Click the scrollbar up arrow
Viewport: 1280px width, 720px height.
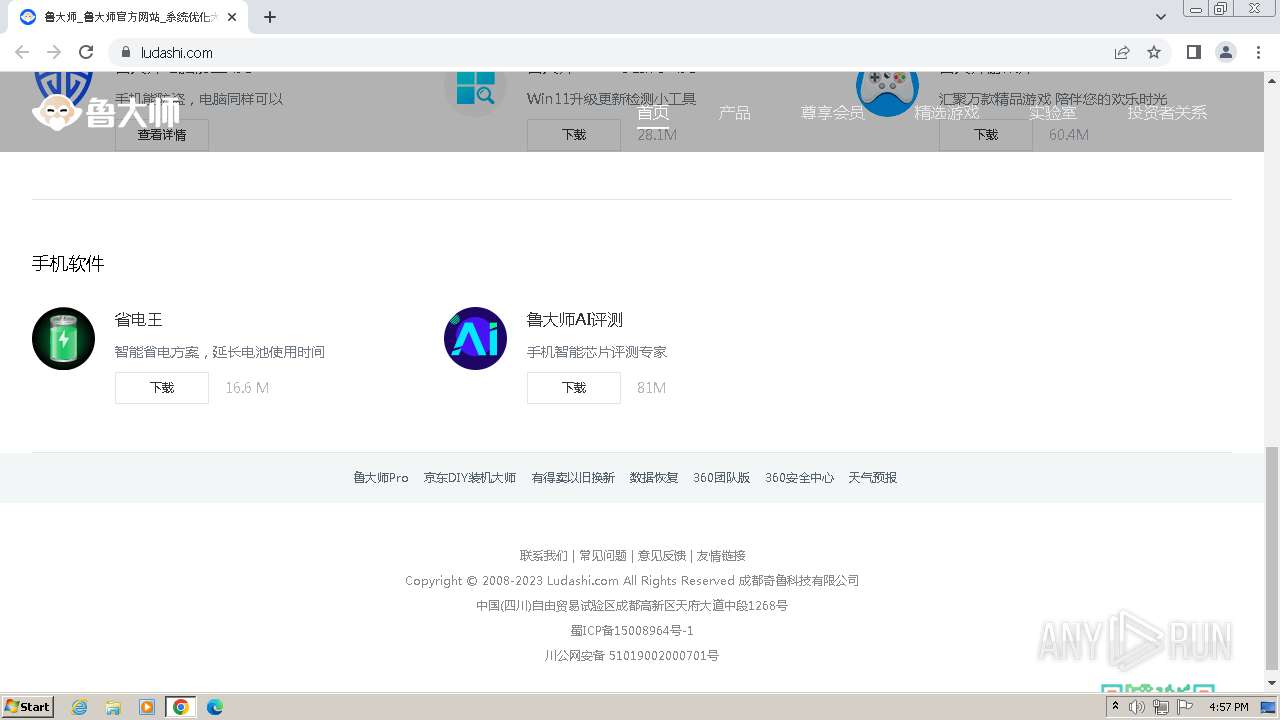pyautogui.click(x=1272, y=79)
